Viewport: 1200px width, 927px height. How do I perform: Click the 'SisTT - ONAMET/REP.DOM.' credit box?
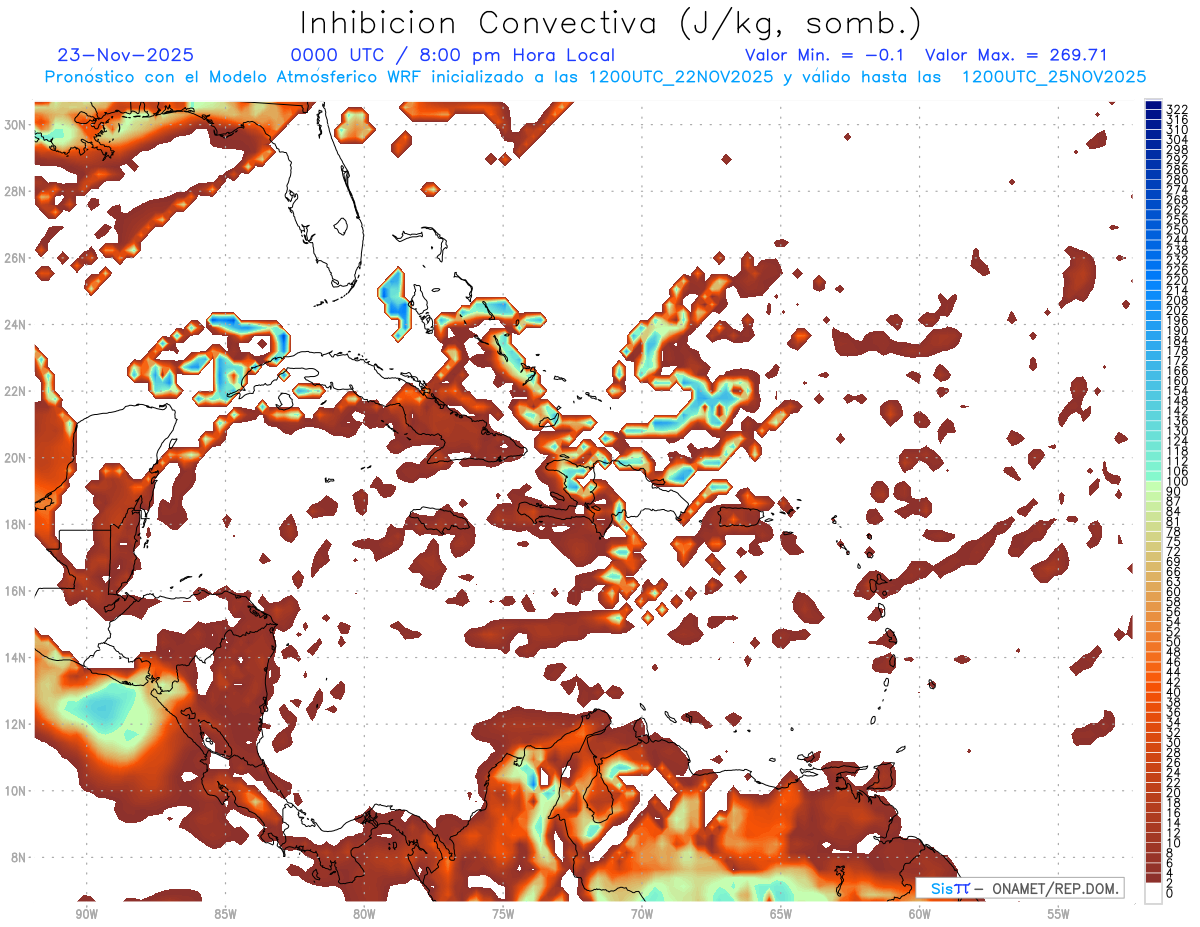coord(1020,888)
